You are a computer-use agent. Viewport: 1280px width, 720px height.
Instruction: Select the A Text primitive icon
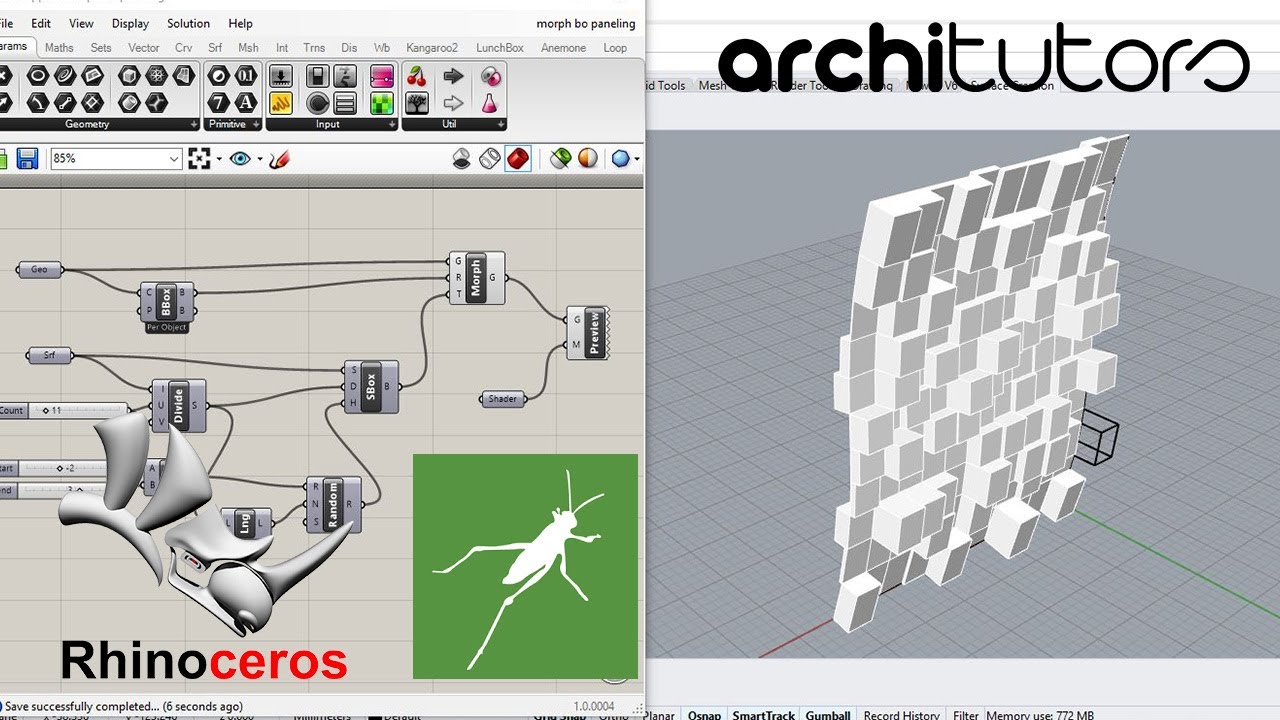click(246, 103)
